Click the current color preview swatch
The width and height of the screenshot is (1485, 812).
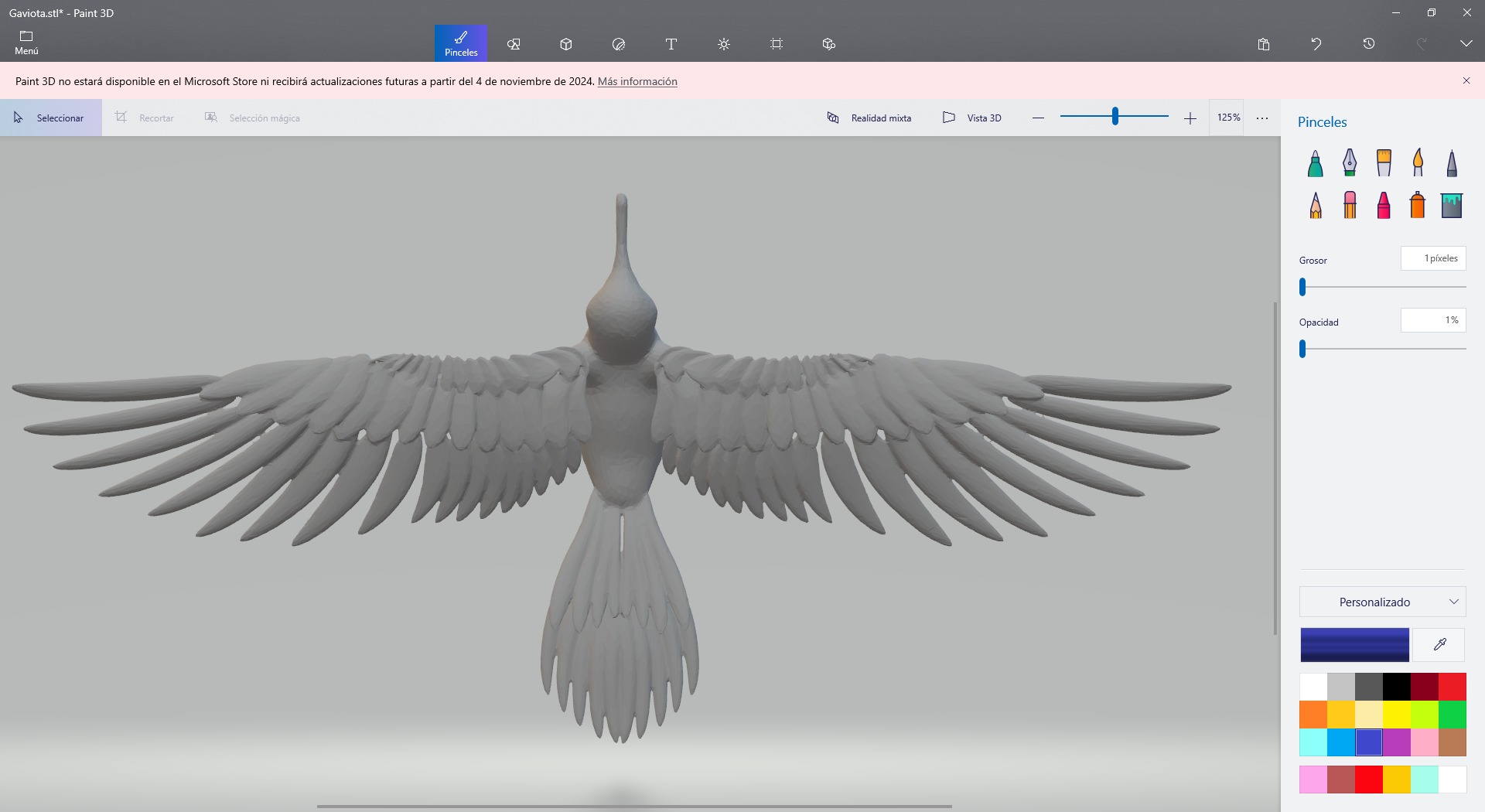point(1355,645)
